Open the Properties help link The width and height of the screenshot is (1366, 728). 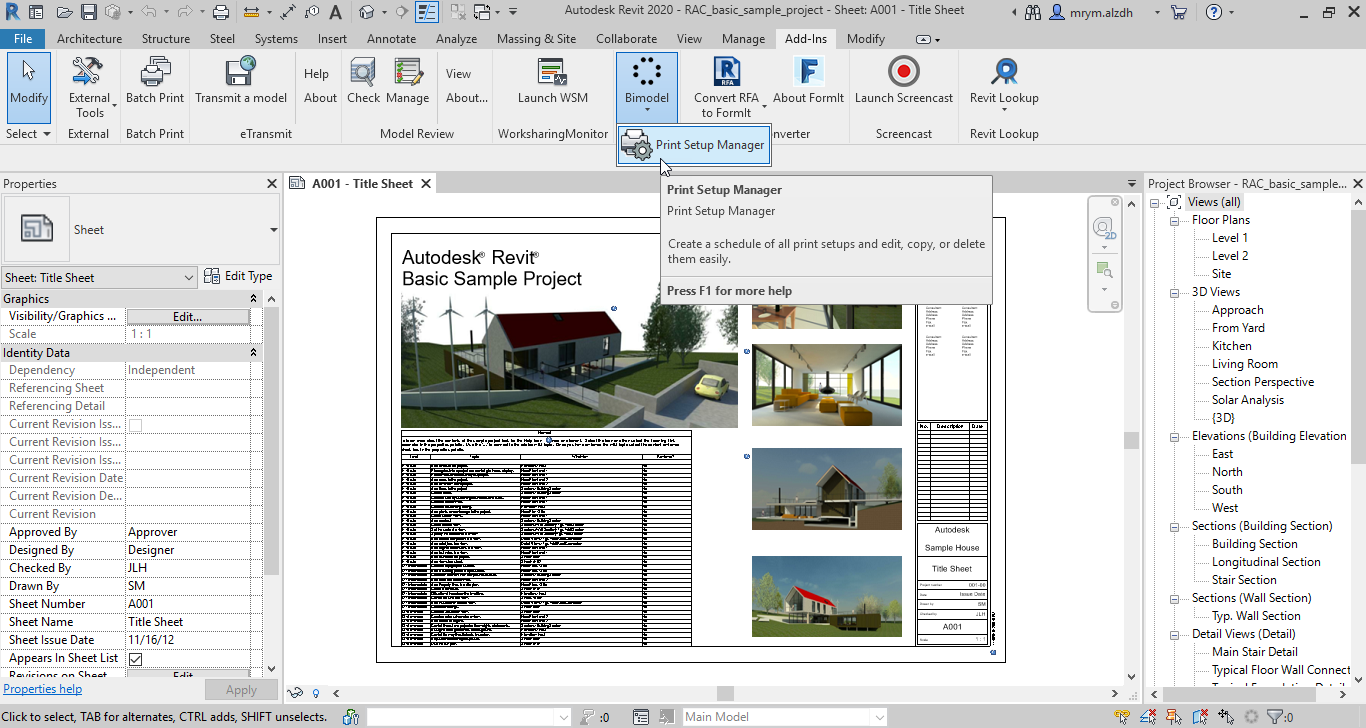43,688
